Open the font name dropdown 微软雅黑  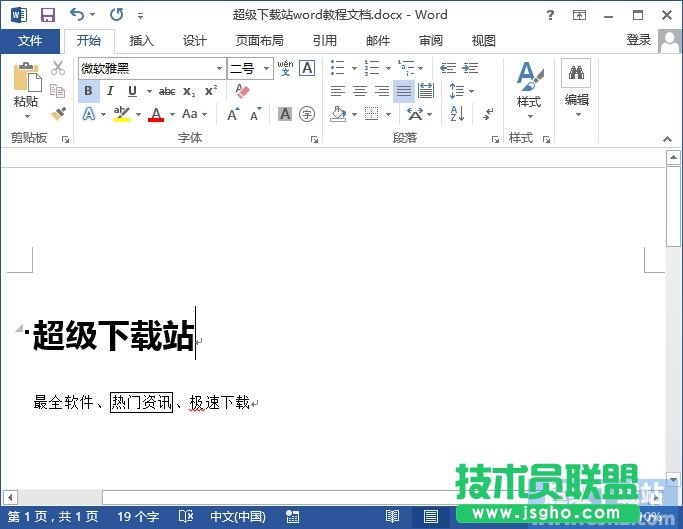click(219, 69)
